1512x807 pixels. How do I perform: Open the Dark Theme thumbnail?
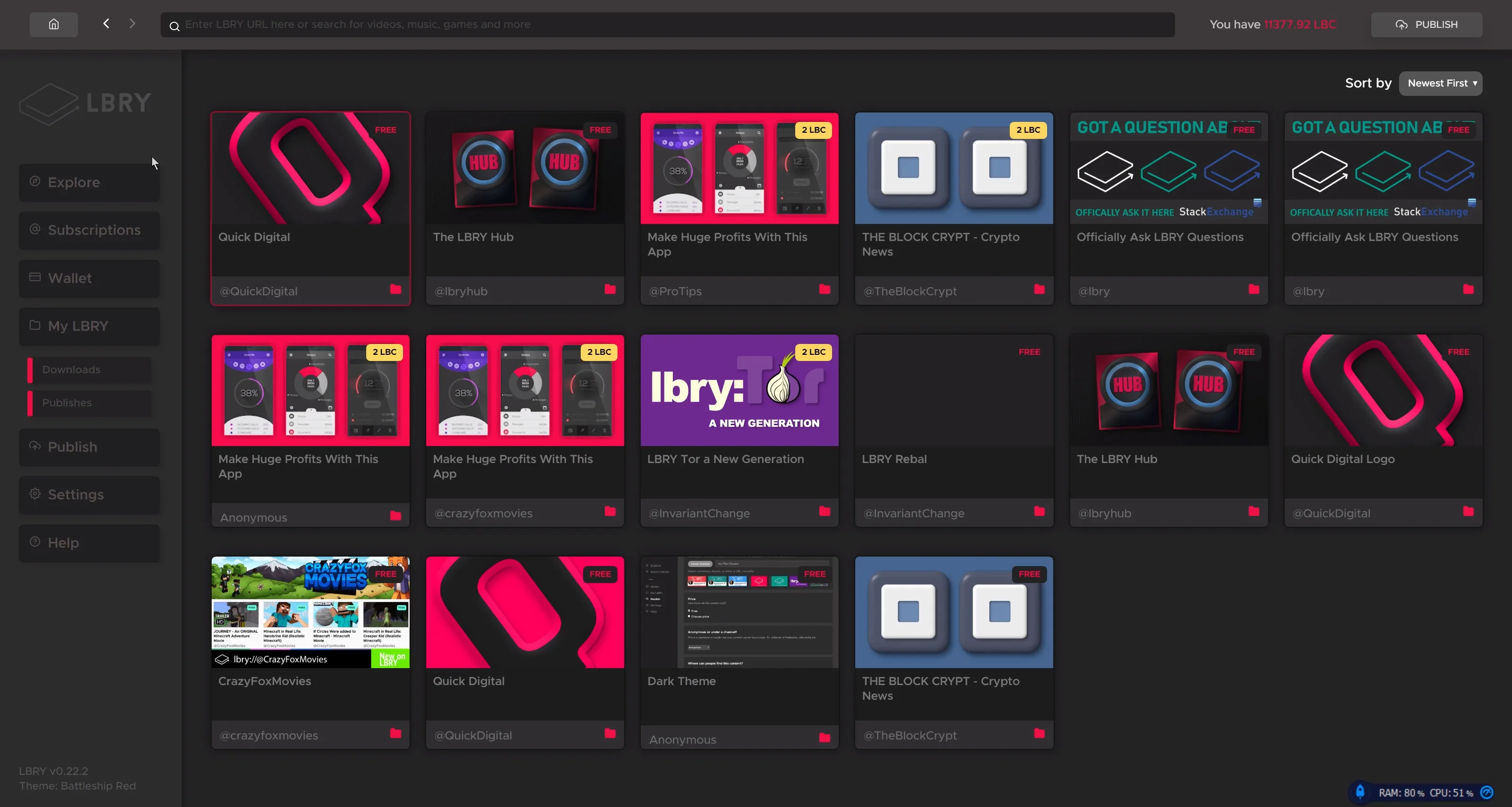point(739,612)
